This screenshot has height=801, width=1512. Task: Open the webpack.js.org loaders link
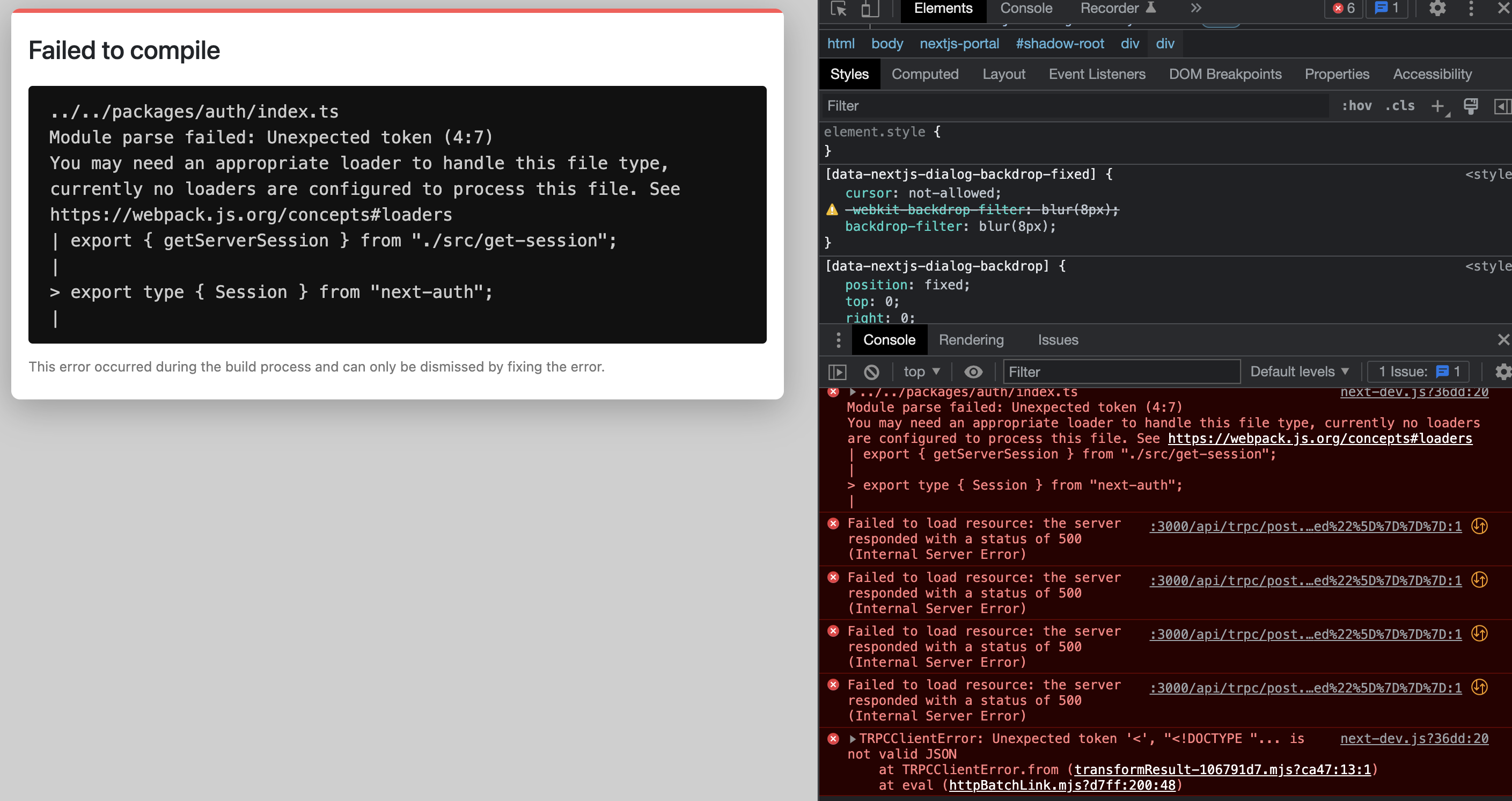pos(1319,439)
